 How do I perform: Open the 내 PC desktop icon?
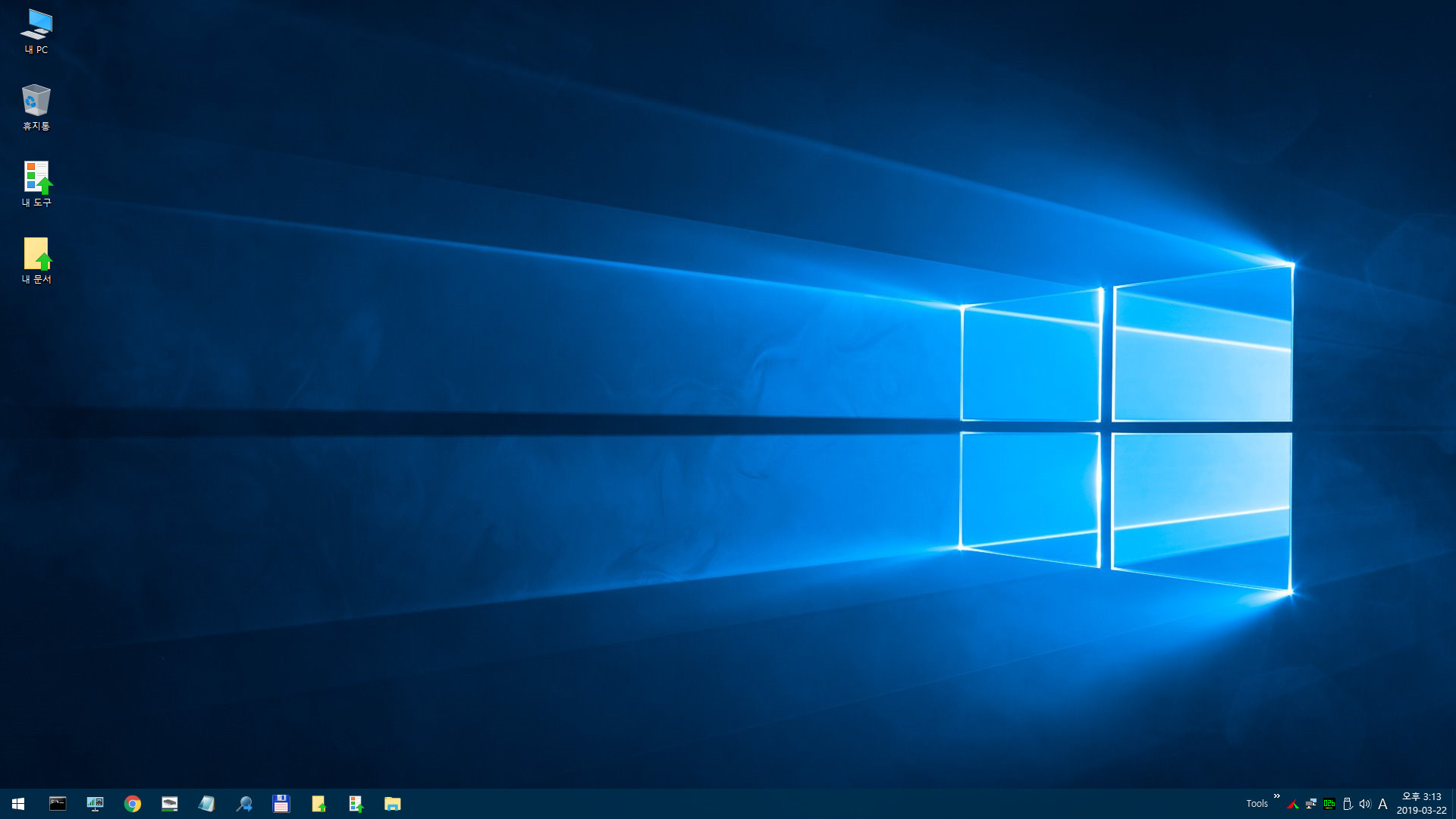coord(36,32)
